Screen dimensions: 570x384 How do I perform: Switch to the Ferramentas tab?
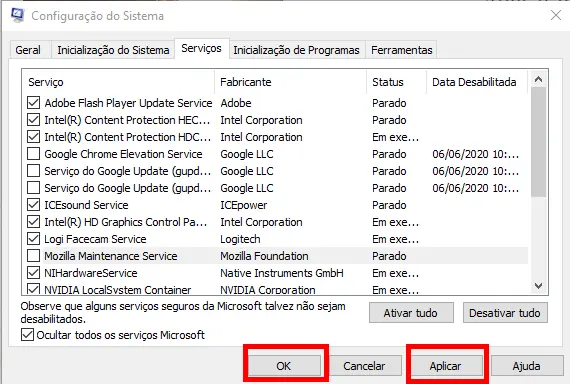click(x=402, y=50)
